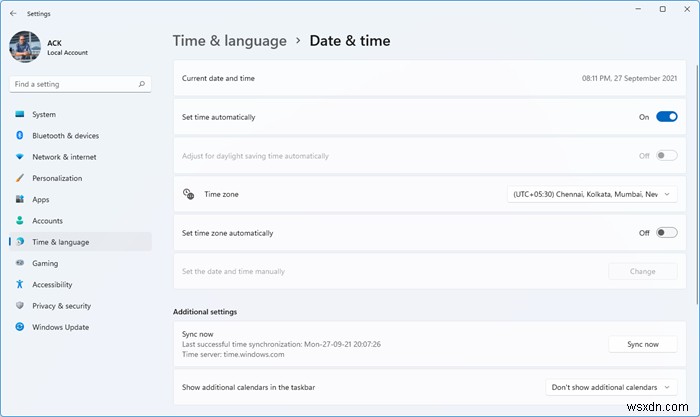Open Accessibility settings page
Image resolution: width=700 pixels, height=417 pixels.
coord(52,285)
